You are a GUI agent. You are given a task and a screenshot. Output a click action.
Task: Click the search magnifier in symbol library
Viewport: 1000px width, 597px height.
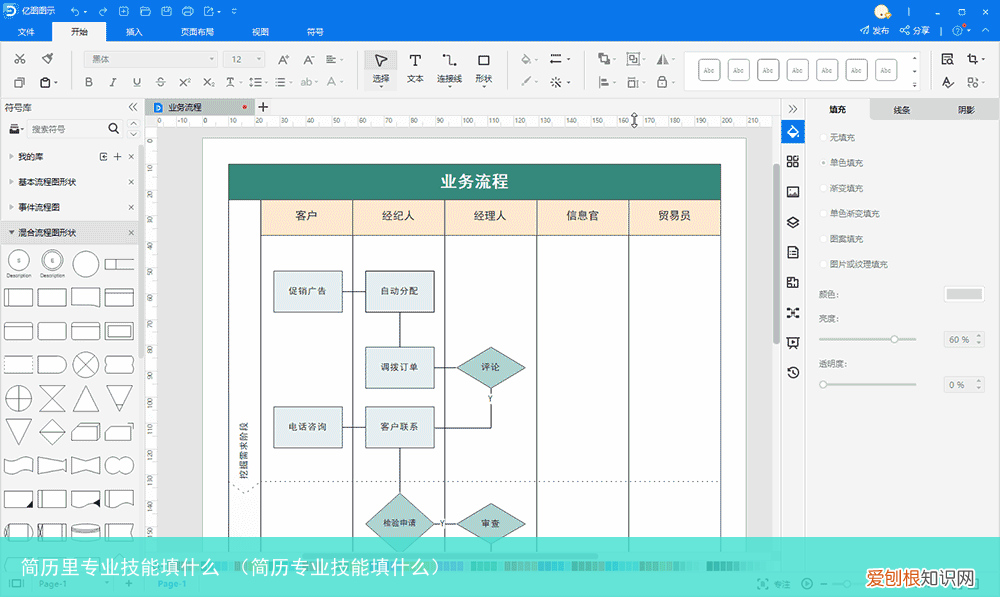click(114, 129)
